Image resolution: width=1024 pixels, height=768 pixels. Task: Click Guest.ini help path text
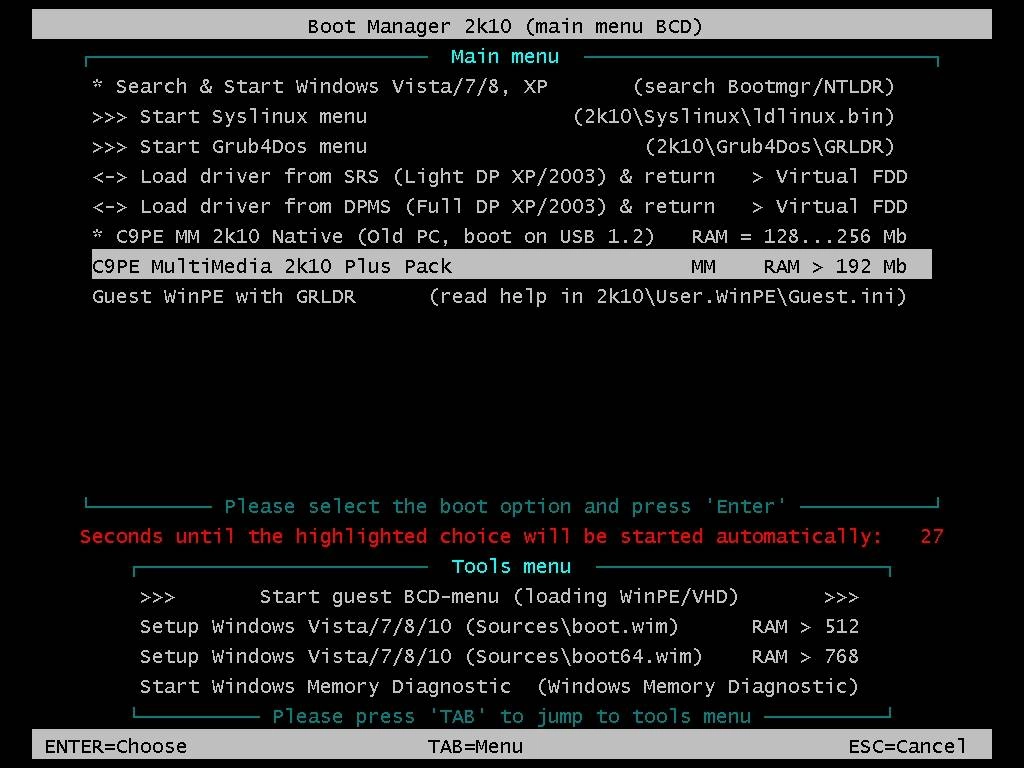pyautogui.click(x=667, y=296)
